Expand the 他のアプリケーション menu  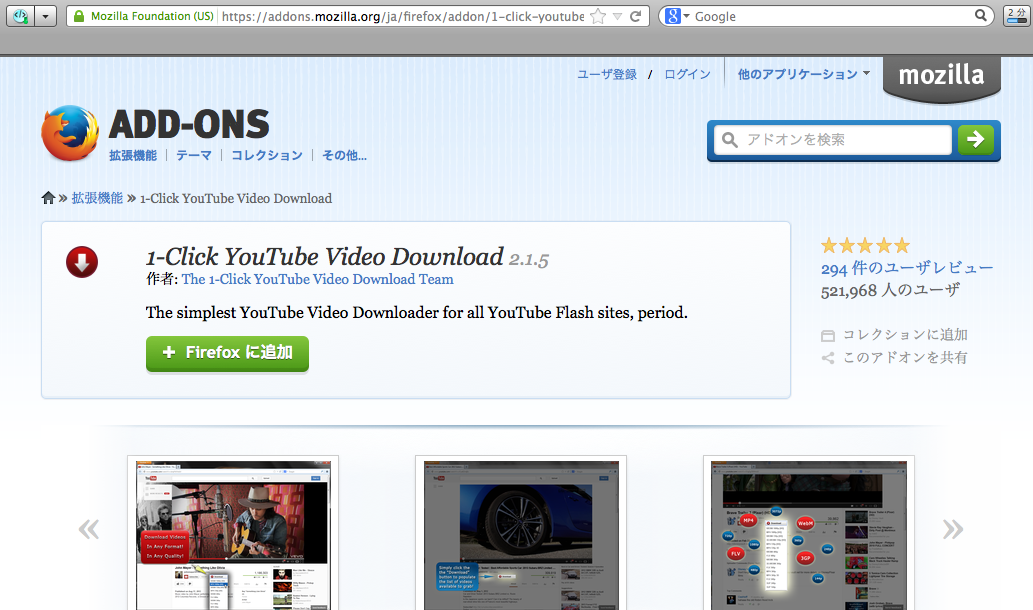click(x=803, y=74)
